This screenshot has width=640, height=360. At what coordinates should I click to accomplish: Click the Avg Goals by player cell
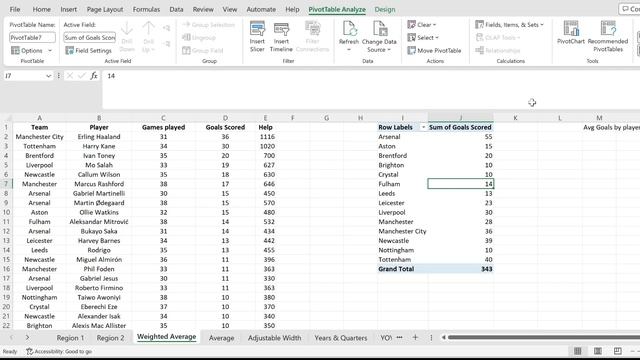611,127
